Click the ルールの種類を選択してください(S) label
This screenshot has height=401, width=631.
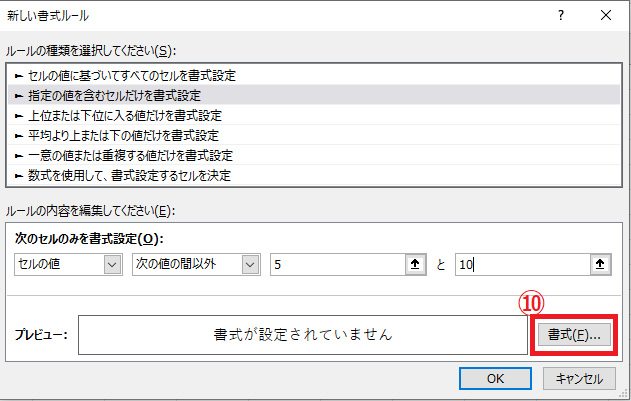coord(91,51)
